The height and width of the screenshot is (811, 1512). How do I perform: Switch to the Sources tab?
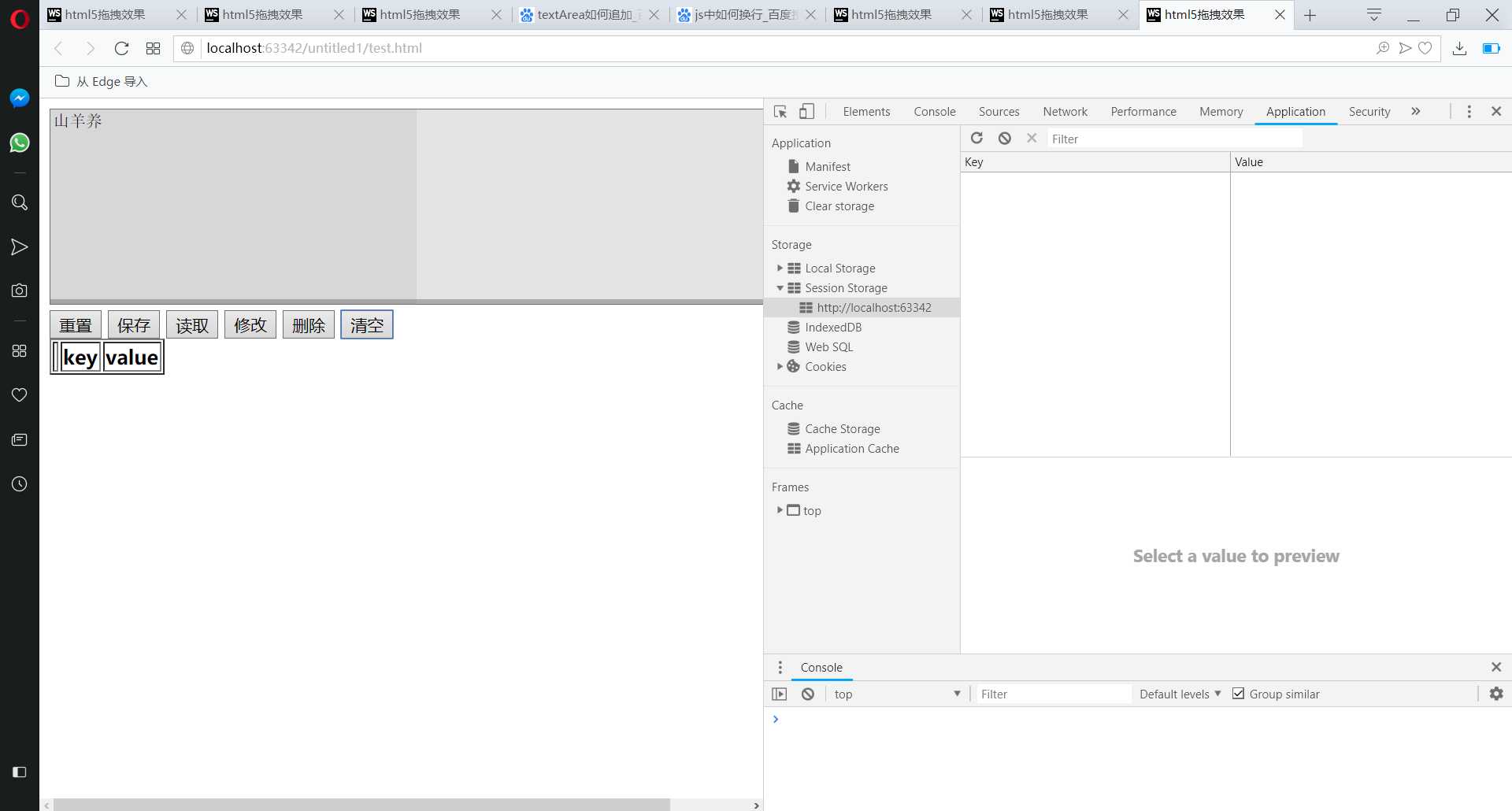point(999,111)
